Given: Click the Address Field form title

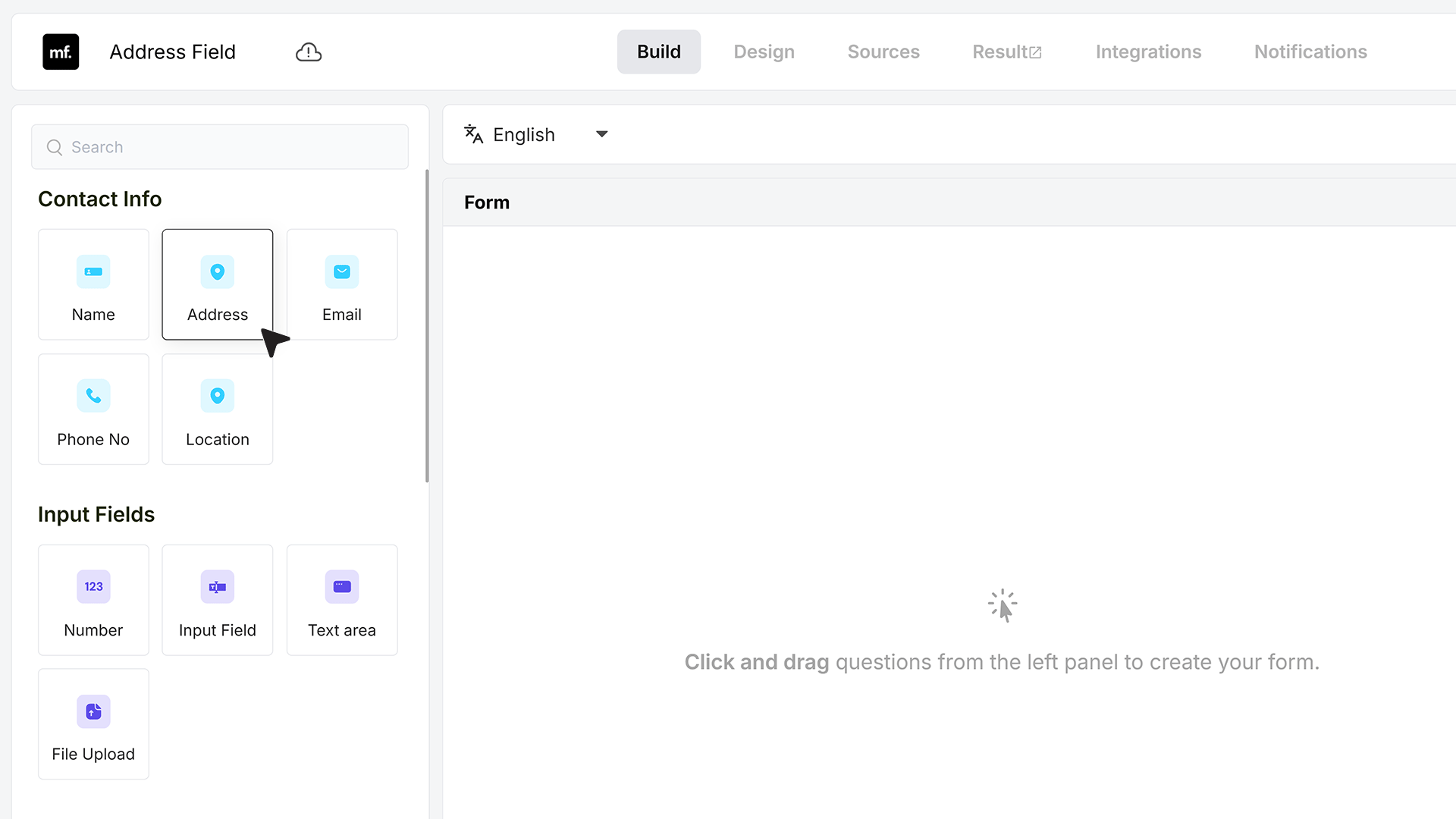Looking at the screenshot, I should 172,52.
